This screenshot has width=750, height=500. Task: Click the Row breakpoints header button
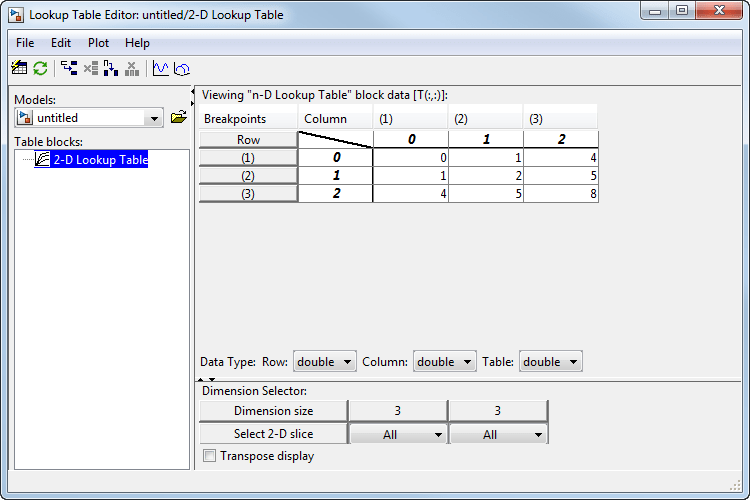[x=248, y=140]
